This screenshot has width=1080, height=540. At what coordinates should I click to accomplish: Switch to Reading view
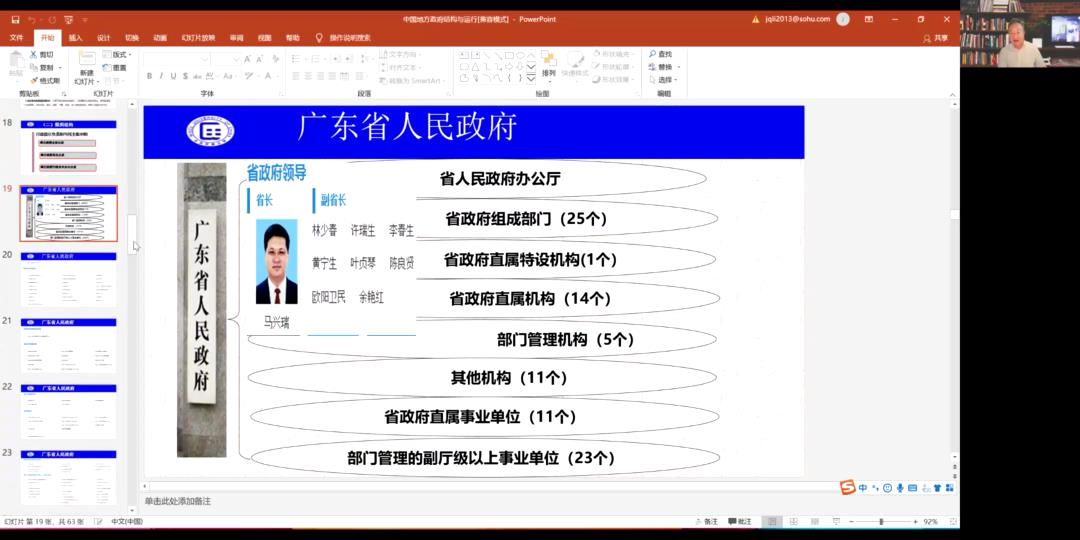click(x=815, y=521)
